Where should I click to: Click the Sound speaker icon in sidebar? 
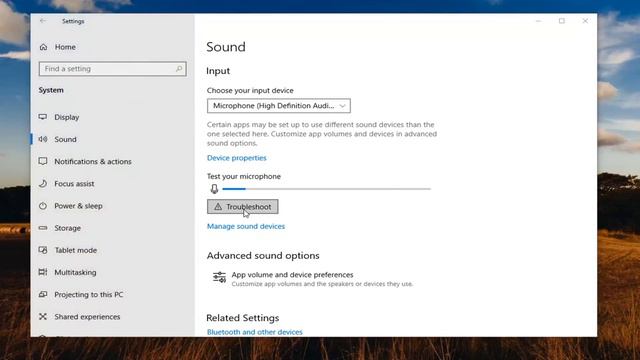click(43, 139)
